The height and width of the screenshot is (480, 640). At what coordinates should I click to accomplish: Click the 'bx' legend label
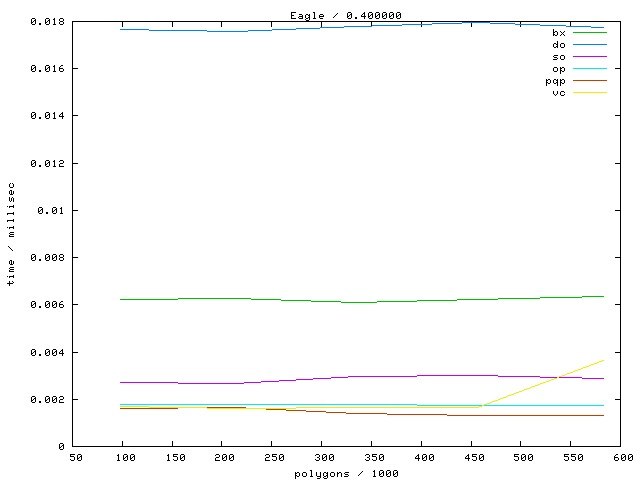558,33
